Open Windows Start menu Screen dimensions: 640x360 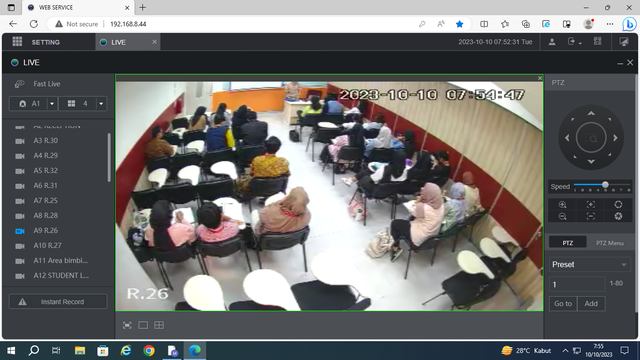11,351
